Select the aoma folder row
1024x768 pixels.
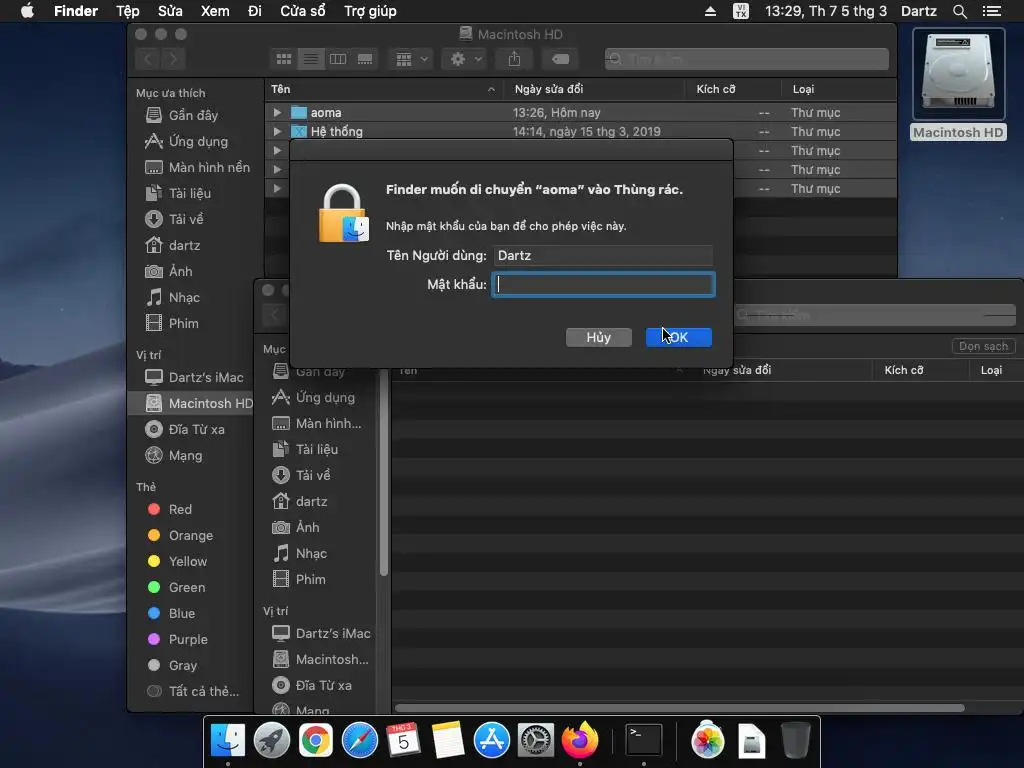tap(580, 112)
